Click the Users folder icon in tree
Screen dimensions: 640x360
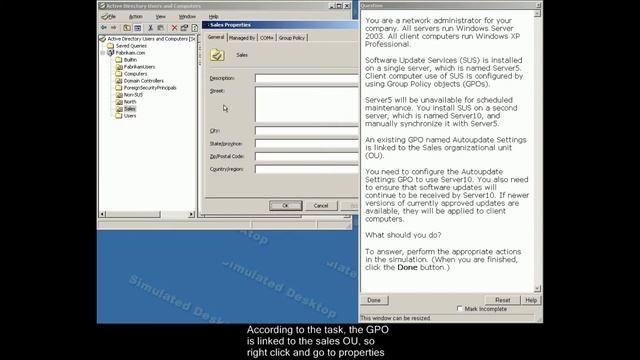119,116
